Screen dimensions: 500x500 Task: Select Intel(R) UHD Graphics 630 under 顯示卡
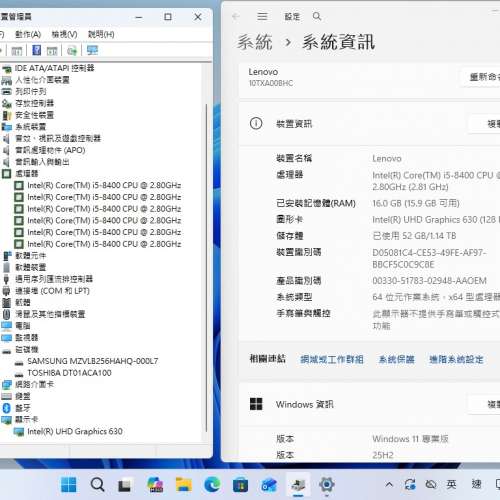75,432
